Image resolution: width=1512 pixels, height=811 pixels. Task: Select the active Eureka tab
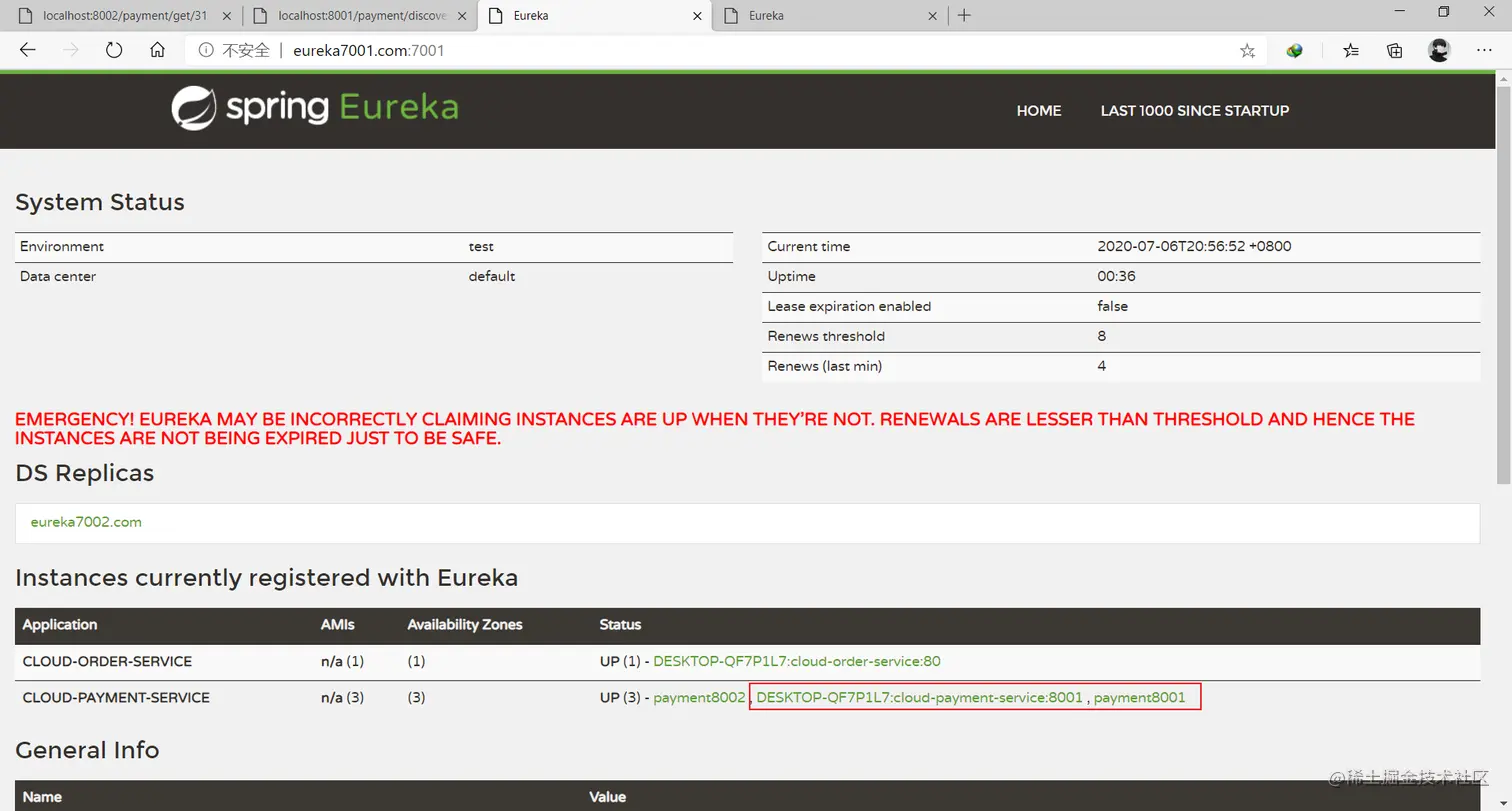click(x=595, y=16)
